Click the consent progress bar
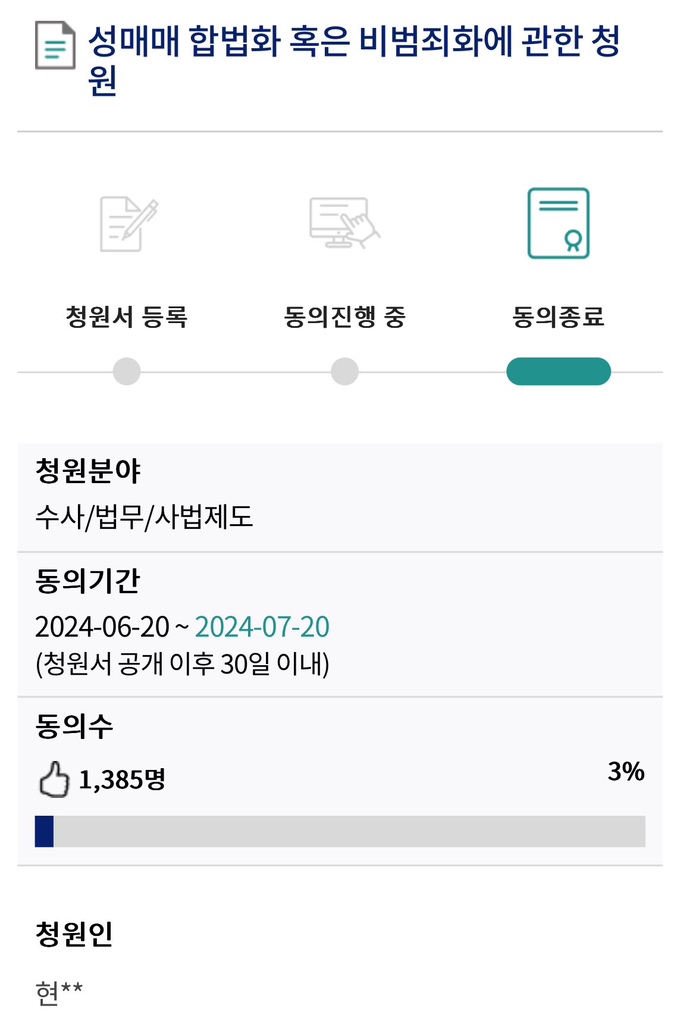 click(x=340, y=831)
